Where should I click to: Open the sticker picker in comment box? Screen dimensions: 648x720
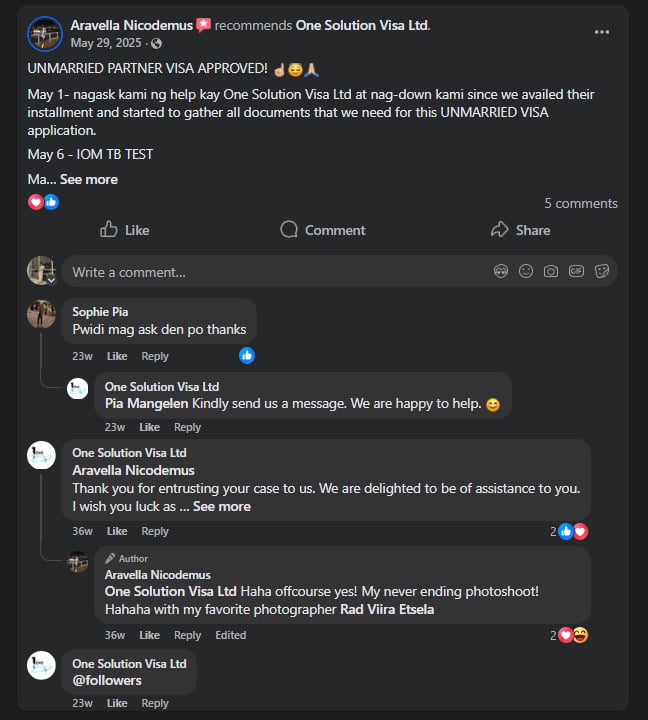click(602, 271)
